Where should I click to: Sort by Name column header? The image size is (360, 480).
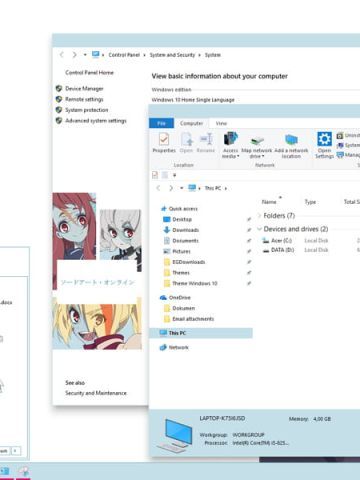pos(269,202)
